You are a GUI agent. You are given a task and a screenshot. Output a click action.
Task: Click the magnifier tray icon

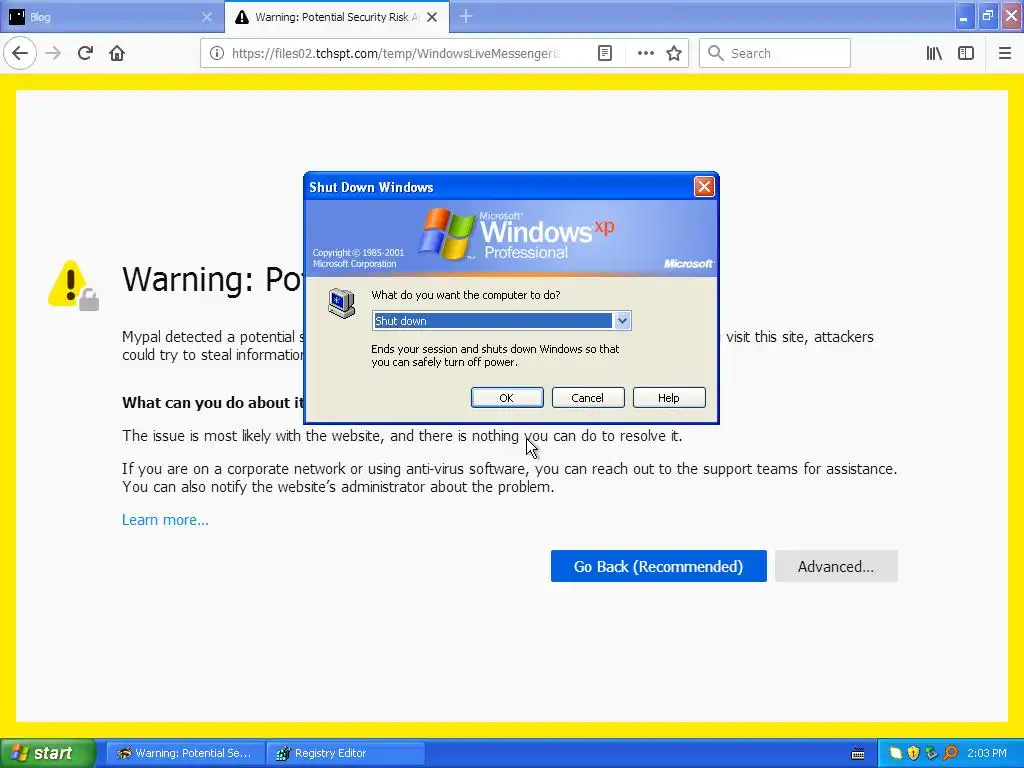click(x=950, y=753)
